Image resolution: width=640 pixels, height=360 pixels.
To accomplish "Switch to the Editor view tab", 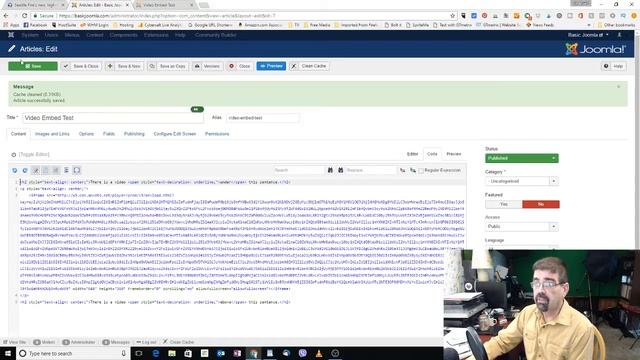I will pos(412,154).
